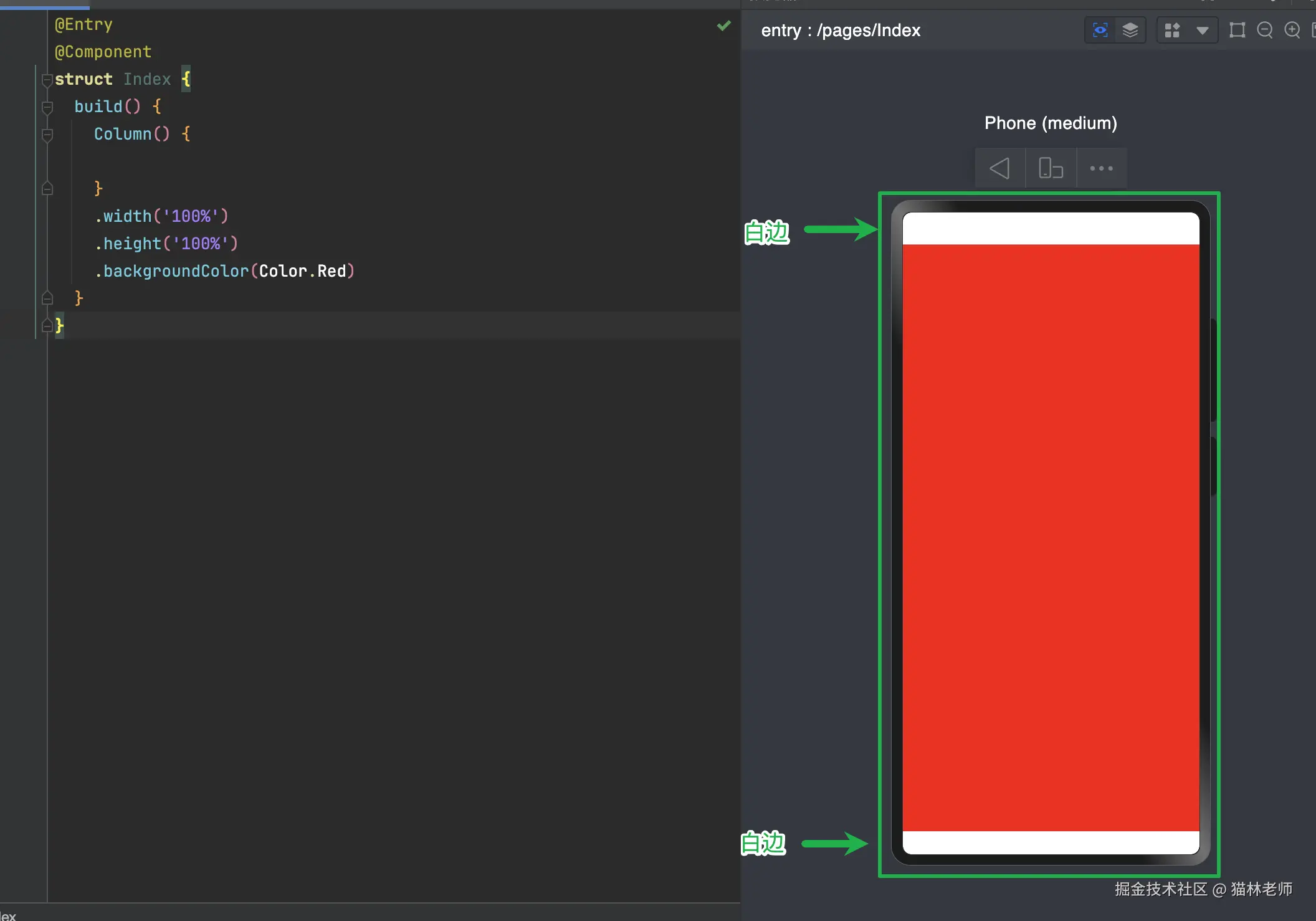
Task: Click the entry : /pages/Index title
Action: pos(840,30)
